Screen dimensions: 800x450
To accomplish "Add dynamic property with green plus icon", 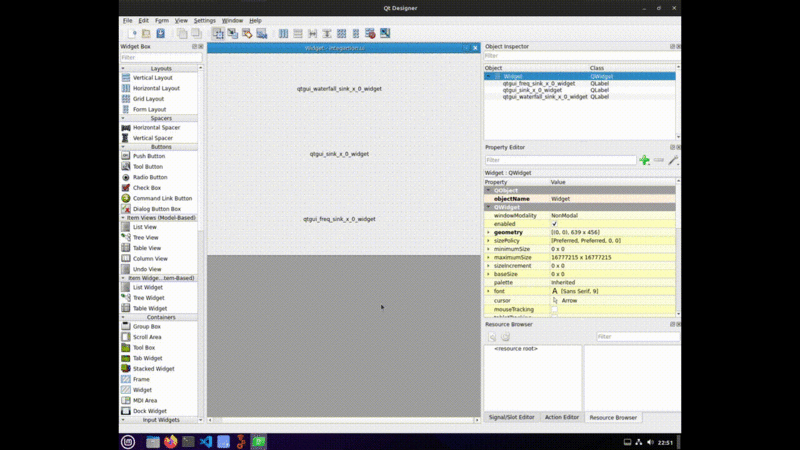I will click(644, 160).
